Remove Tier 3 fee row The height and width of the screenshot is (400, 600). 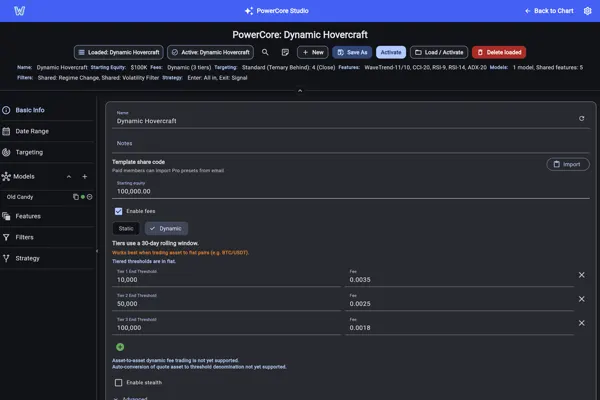581,323
